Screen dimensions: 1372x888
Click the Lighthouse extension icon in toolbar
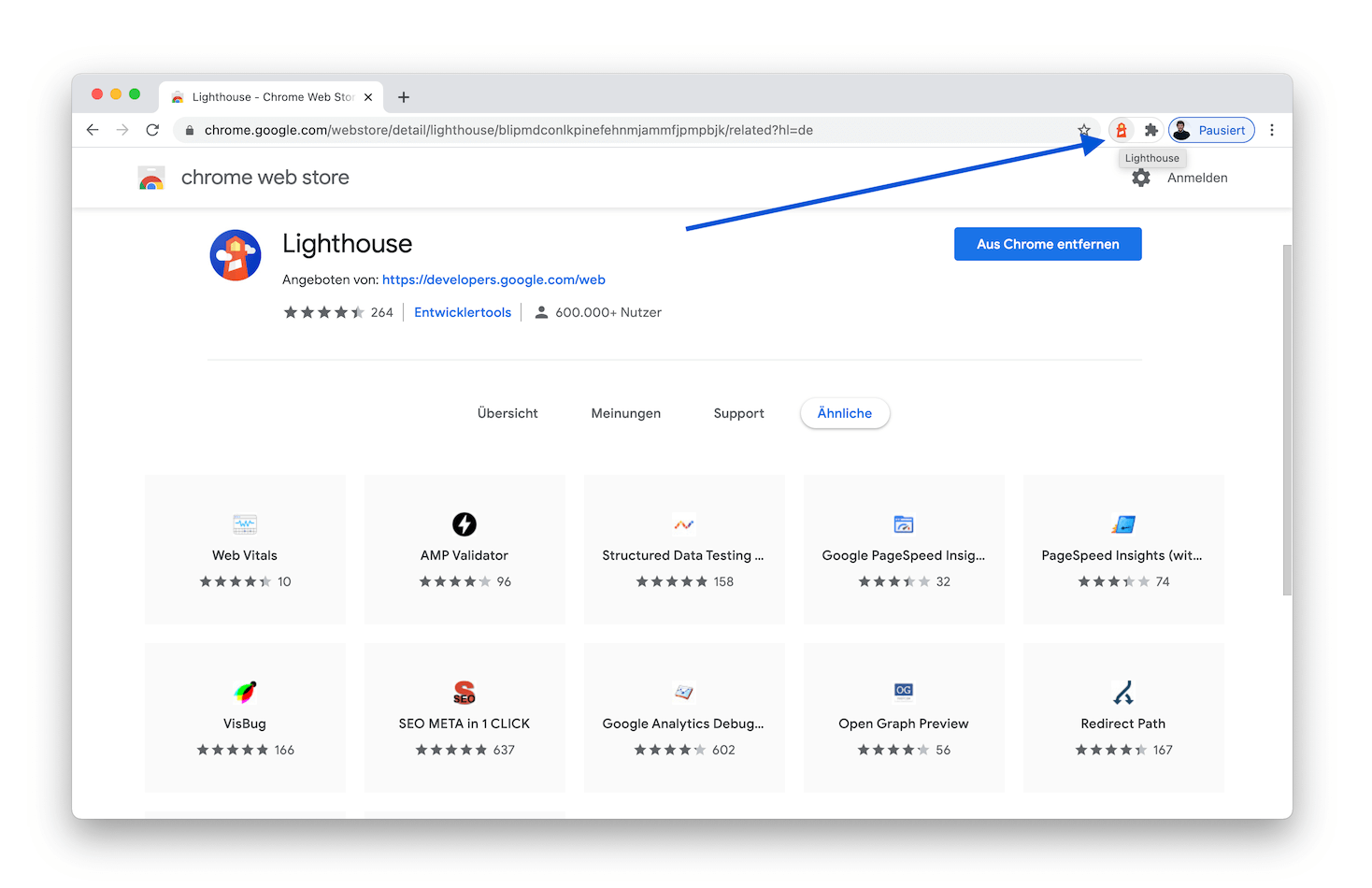point(1121,130)
